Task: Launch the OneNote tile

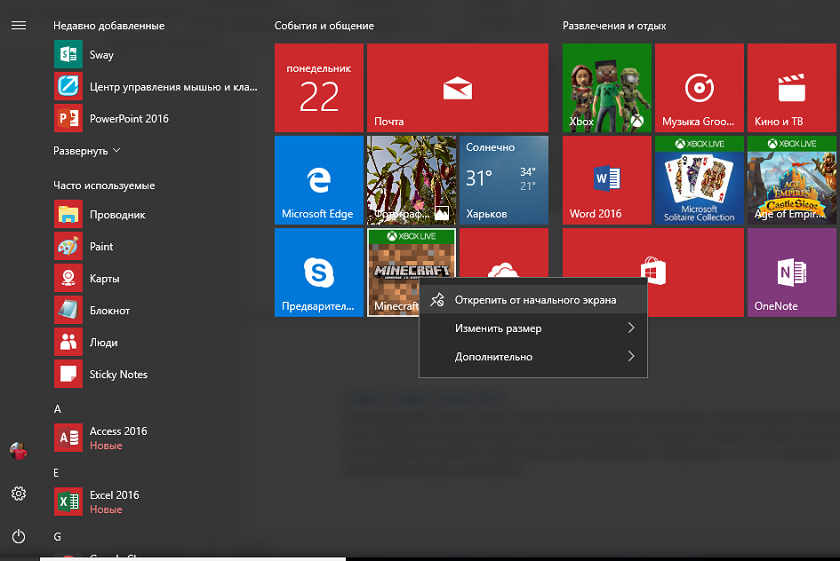Action: (791, 272)
